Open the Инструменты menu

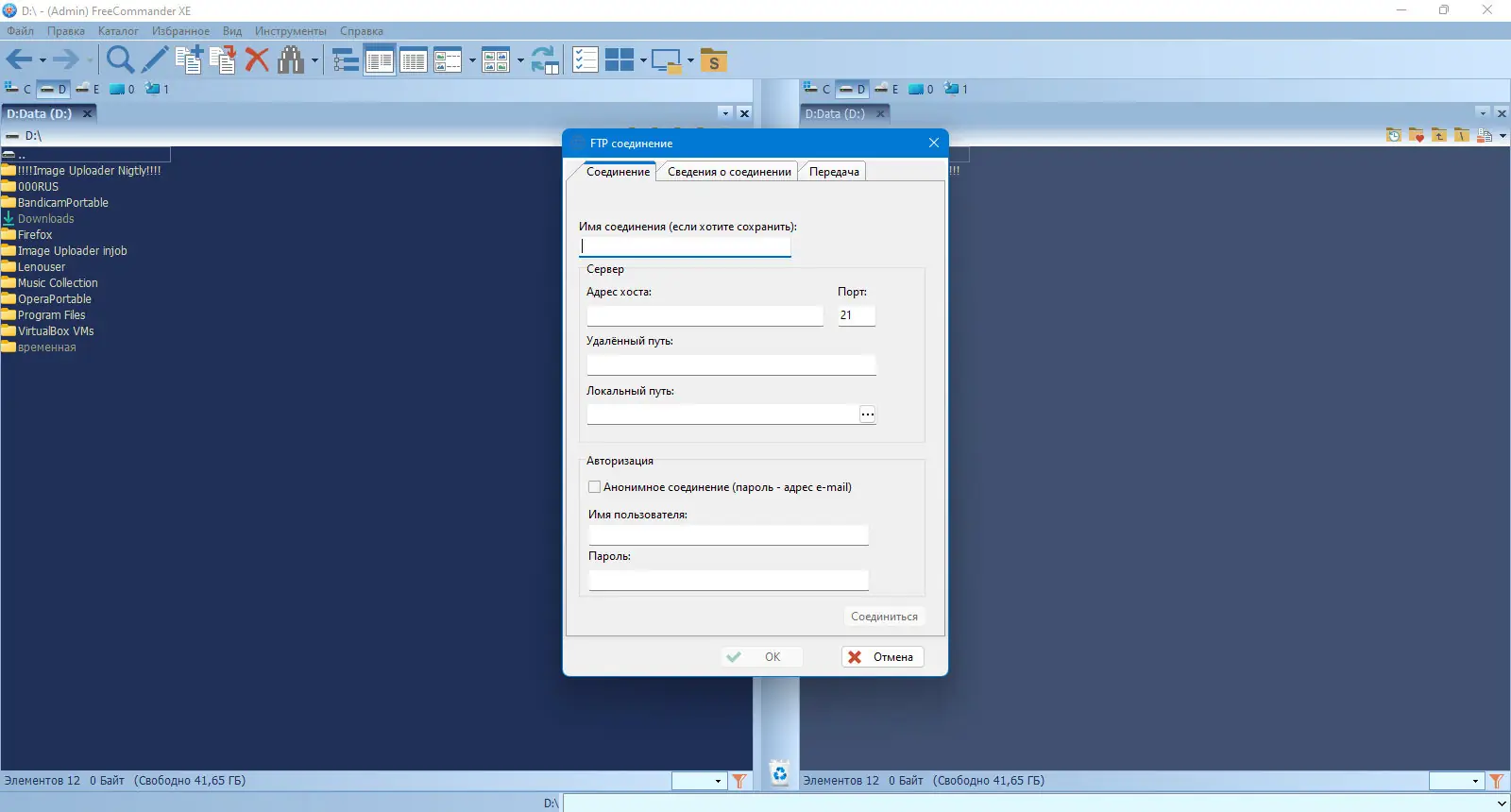point(291,31)
